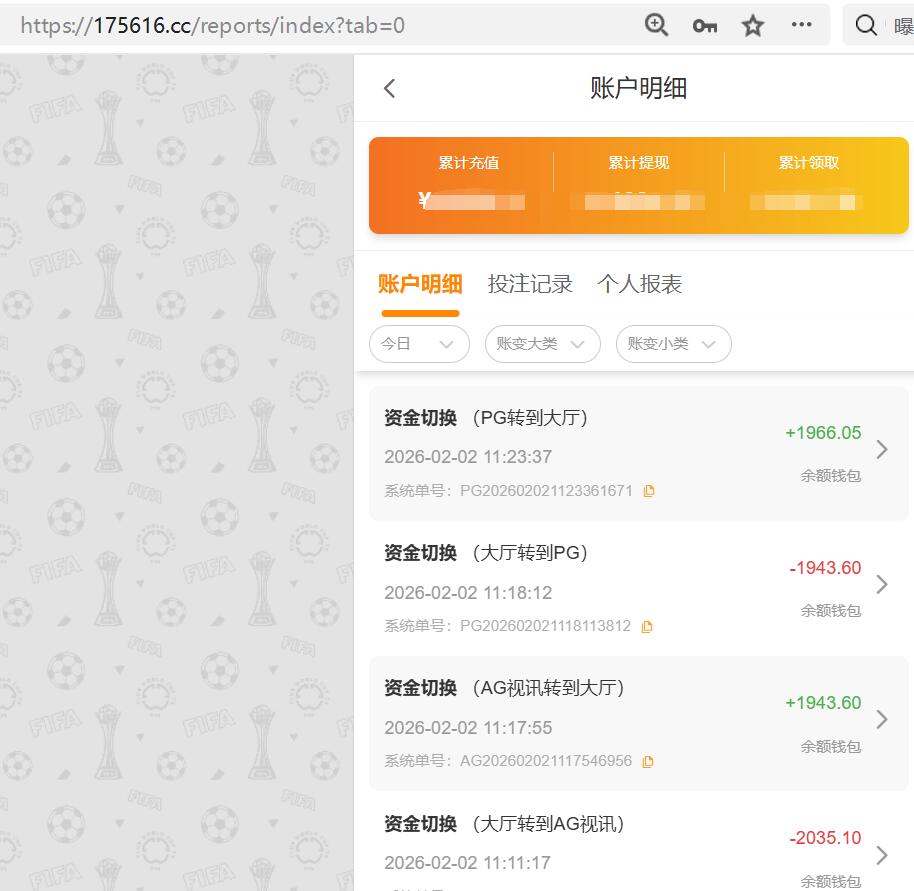The image size is (914, 891).
Task: Star this page as a bookmark
Action: (x=752, y=25)
